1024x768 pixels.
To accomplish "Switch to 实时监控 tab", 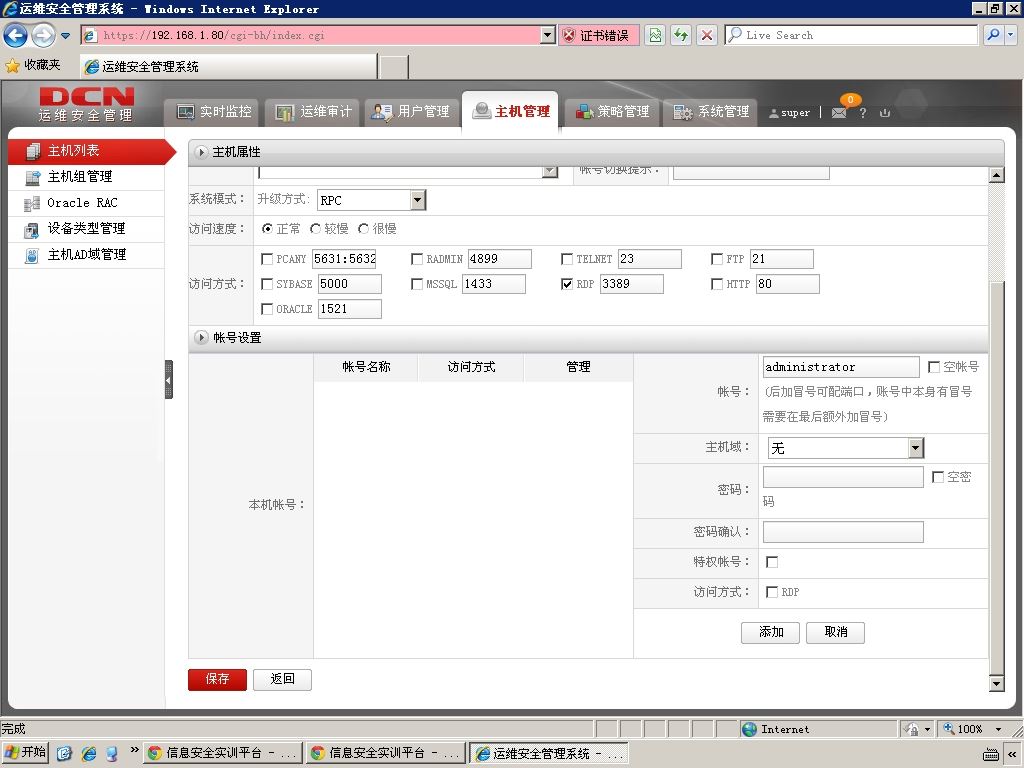I will point(214,112).
